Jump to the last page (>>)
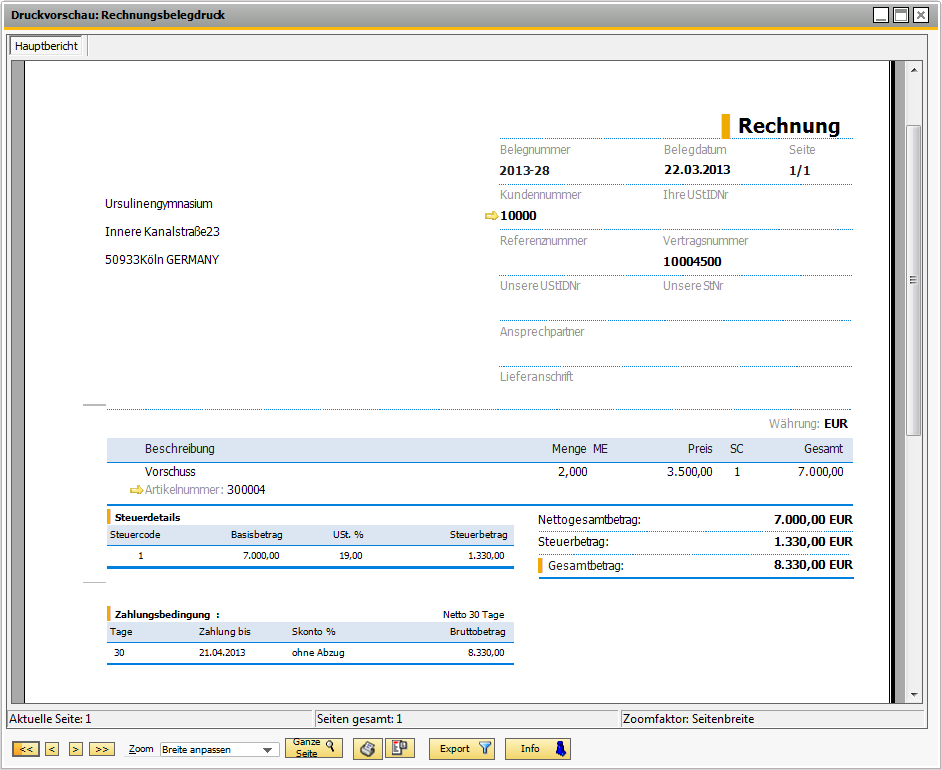Viewport: 942px width, 770px height. (x=101, y=749)
